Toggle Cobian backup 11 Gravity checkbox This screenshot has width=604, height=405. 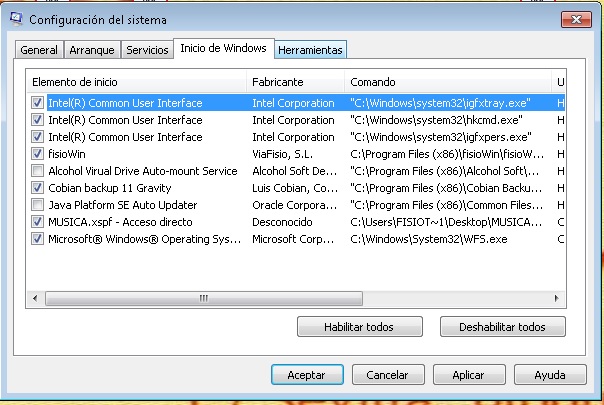[x=37, y=188]
